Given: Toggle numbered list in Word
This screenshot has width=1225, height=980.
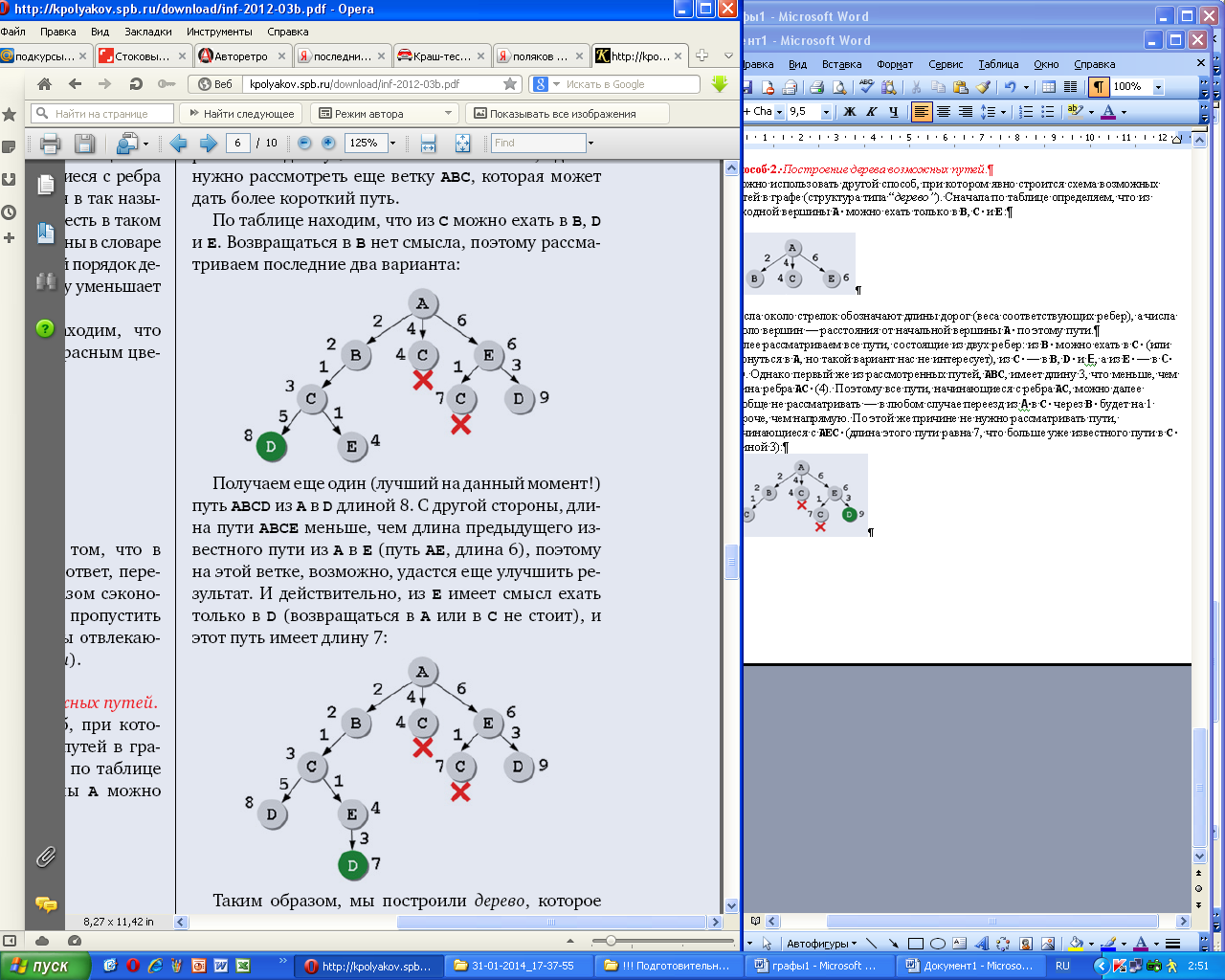Looking at the screenshot, I should [x=1026, y=112].
